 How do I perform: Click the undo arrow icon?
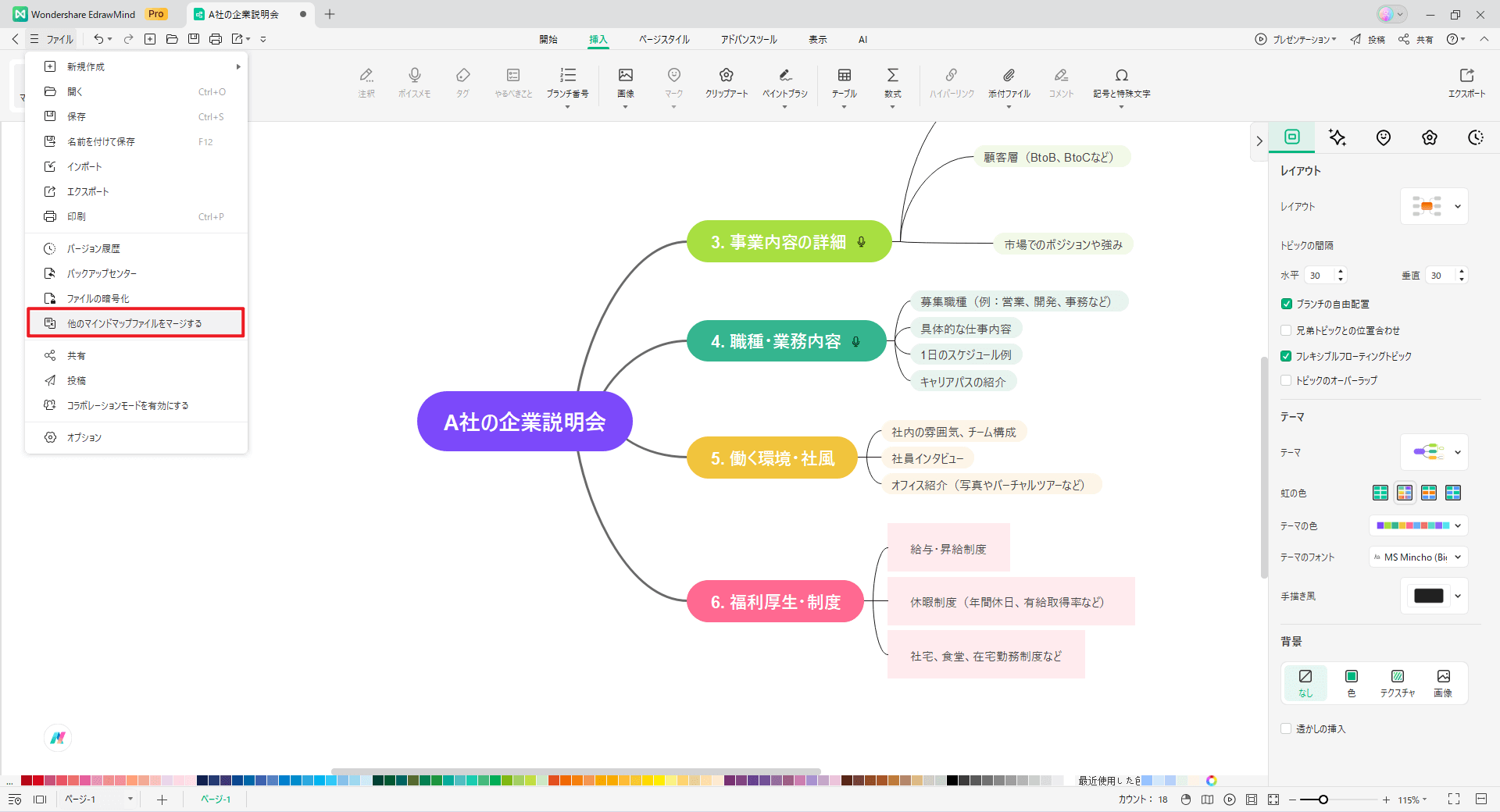(x=98, y=39)
